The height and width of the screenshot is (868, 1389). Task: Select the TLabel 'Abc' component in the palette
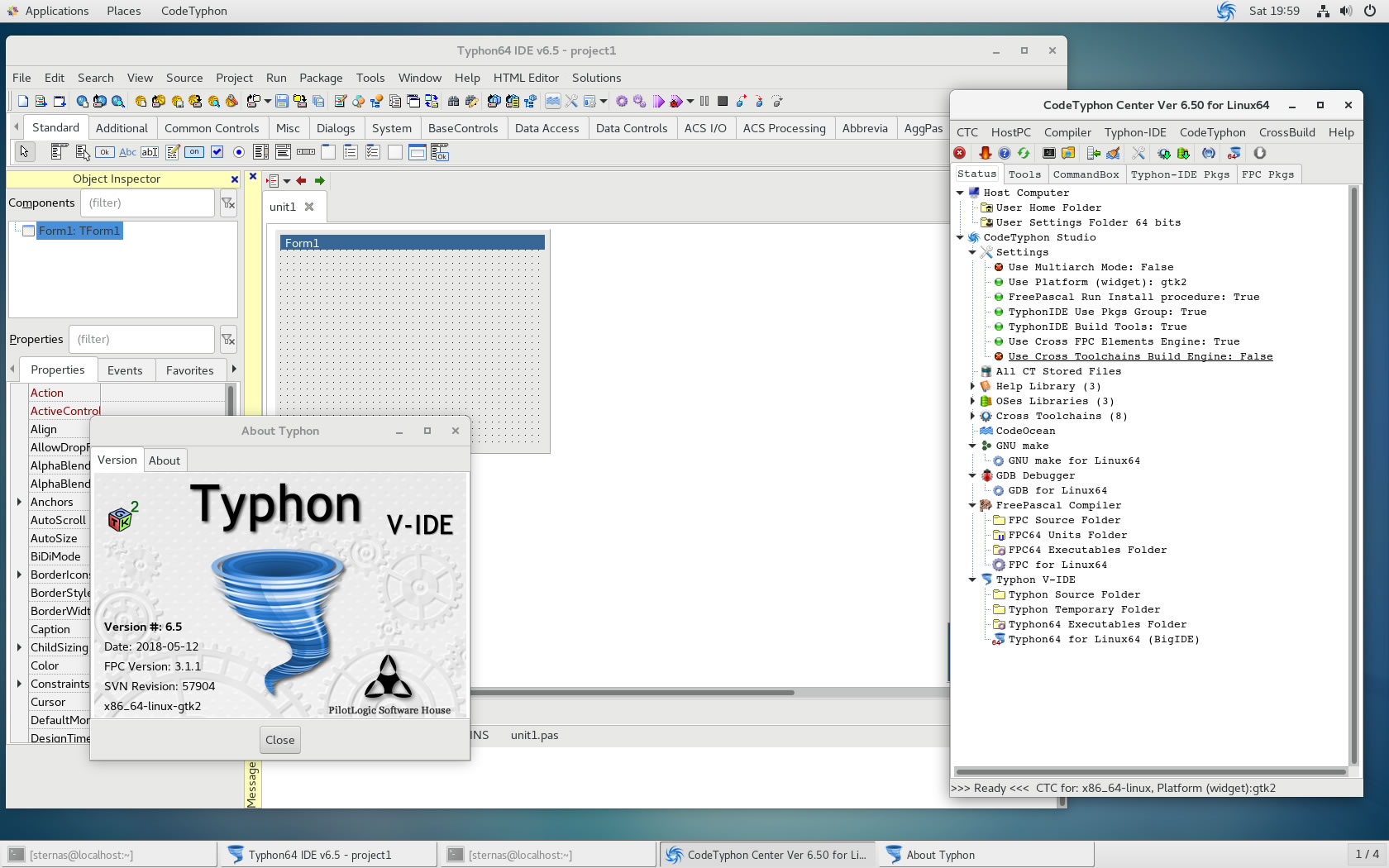pos(127,152)
